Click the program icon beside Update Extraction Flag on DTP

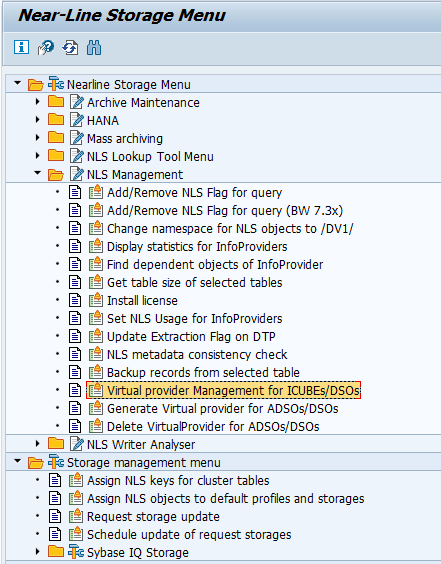pyautogui.click(x=96, y=336)
